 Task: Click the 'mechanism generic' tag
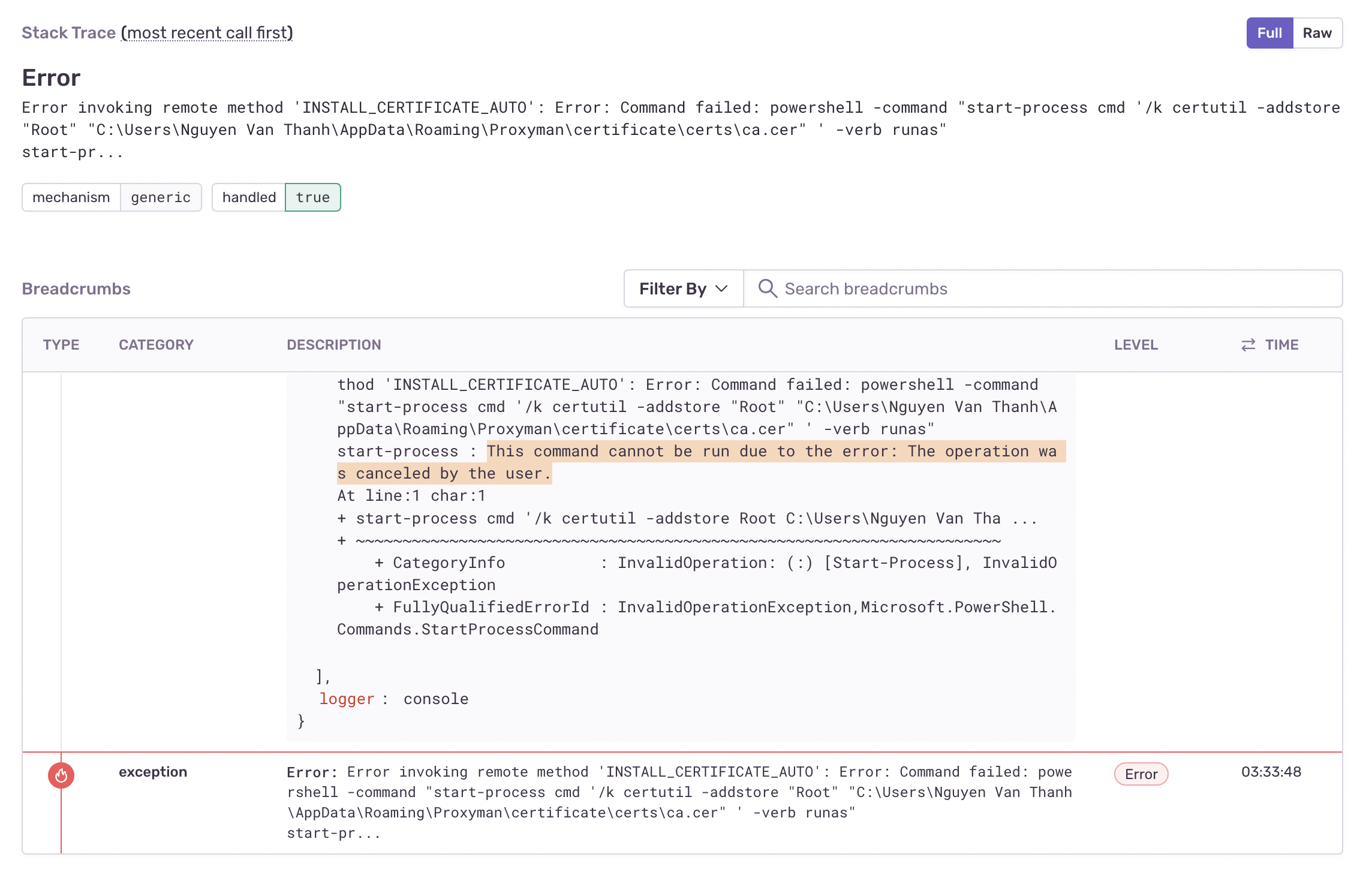[112, 197]
